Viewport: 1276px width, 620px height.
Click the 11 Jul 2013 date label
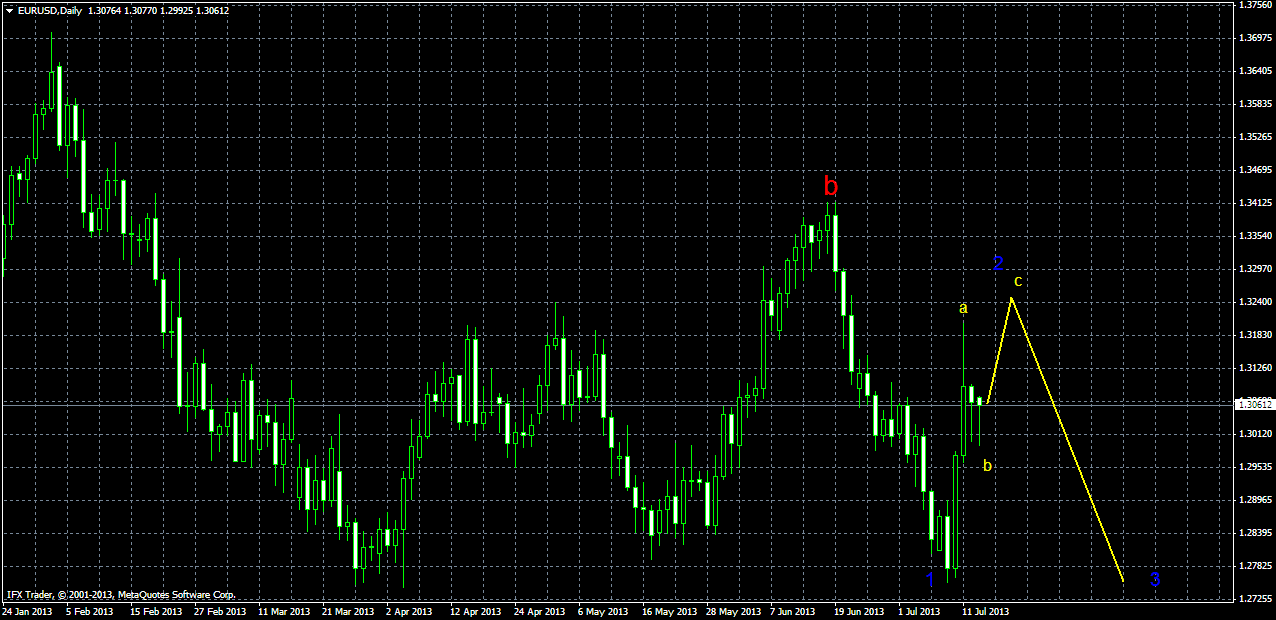pos(986,611)
